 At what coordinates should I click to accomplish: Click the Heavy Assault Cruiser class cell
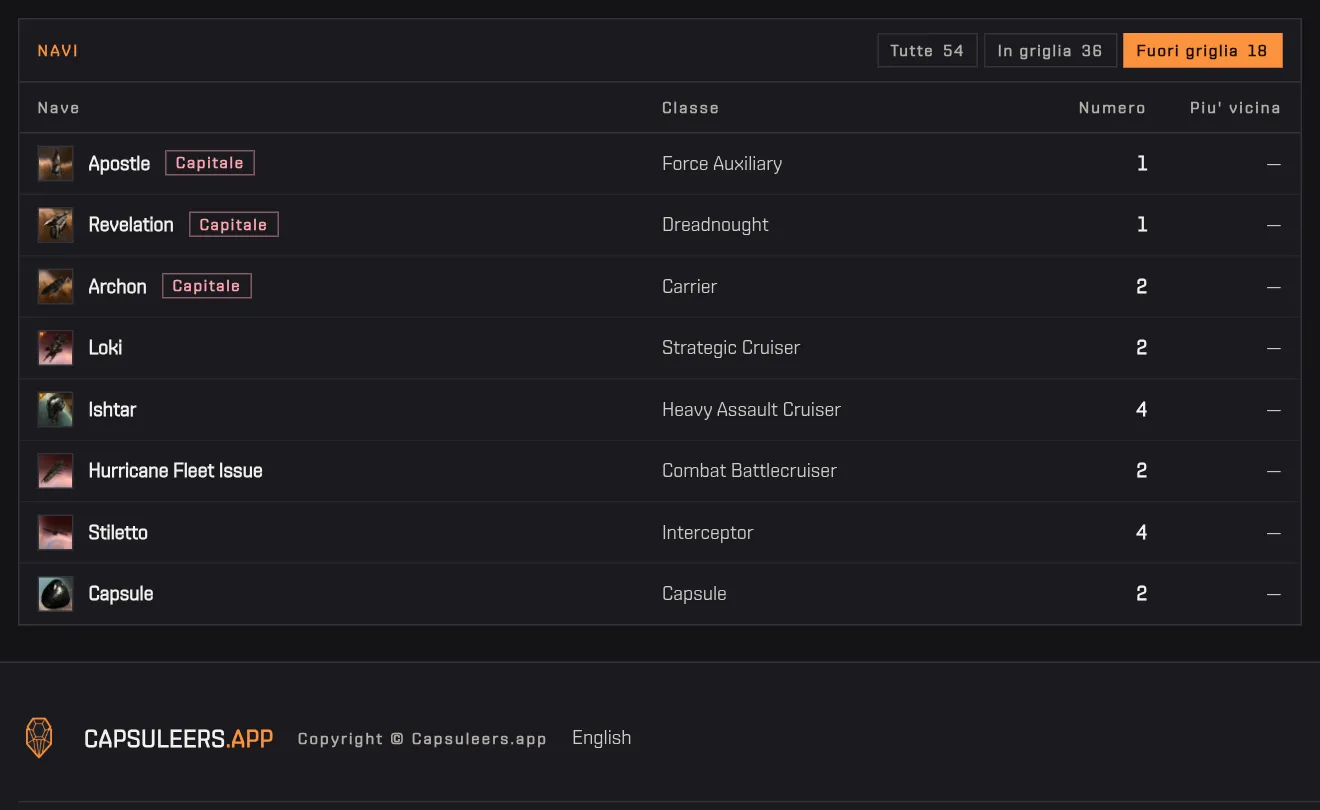751,410
